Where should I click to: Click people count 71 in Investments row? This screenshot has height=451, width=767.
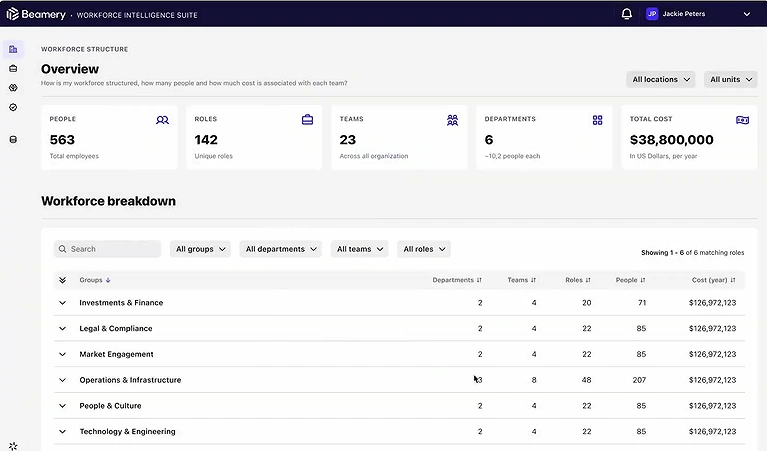pyautogui.click(x=642, y=303)
